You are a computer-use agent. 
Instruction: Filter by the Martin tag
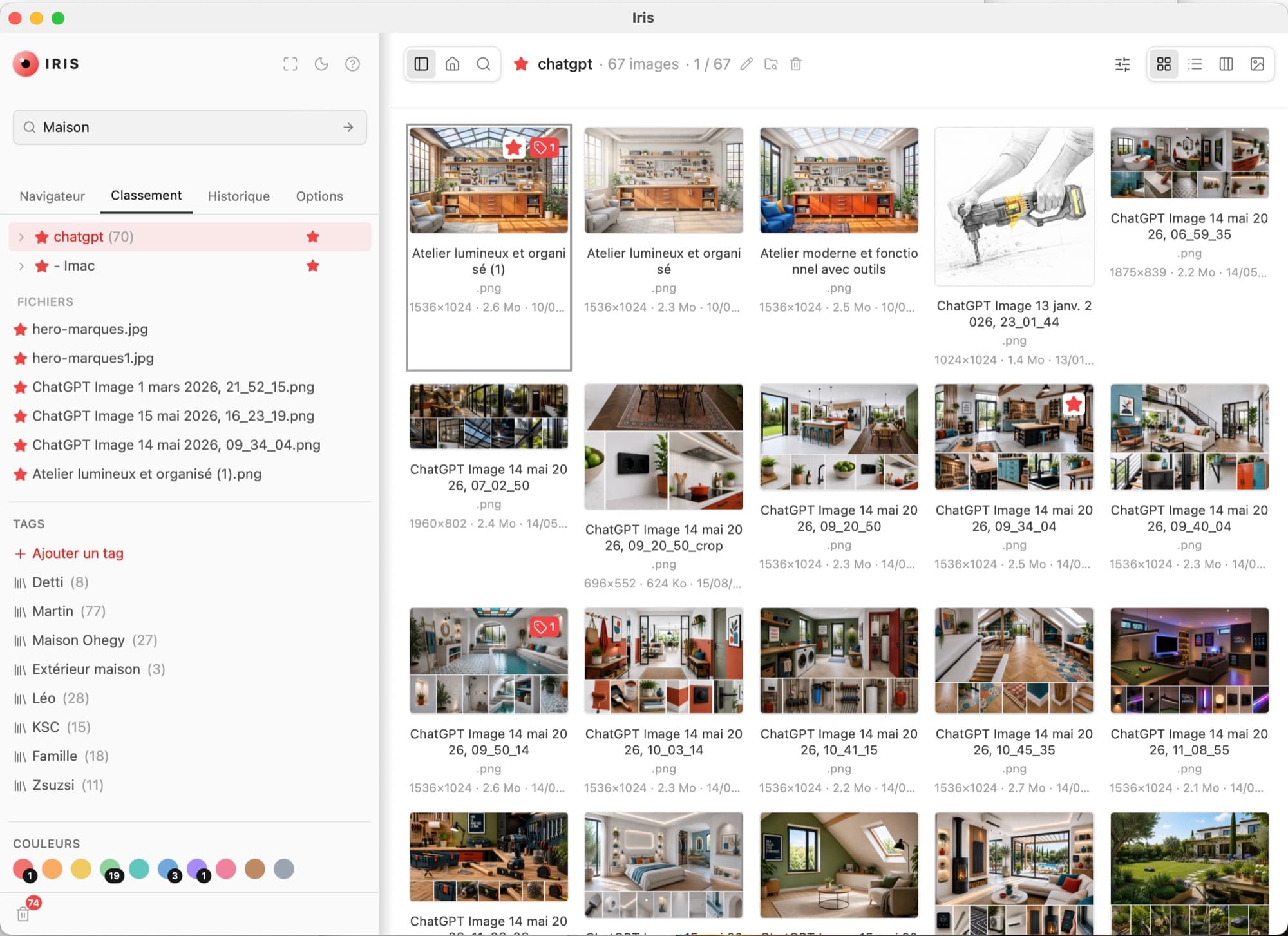60,611
